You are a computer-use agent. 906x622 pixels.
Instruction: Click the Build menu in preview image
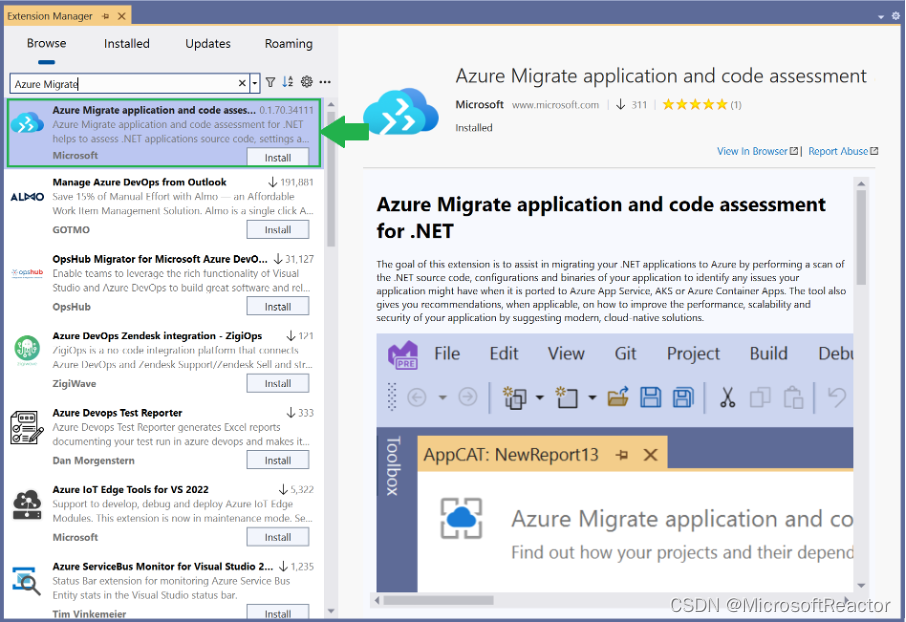click(768, 353)
